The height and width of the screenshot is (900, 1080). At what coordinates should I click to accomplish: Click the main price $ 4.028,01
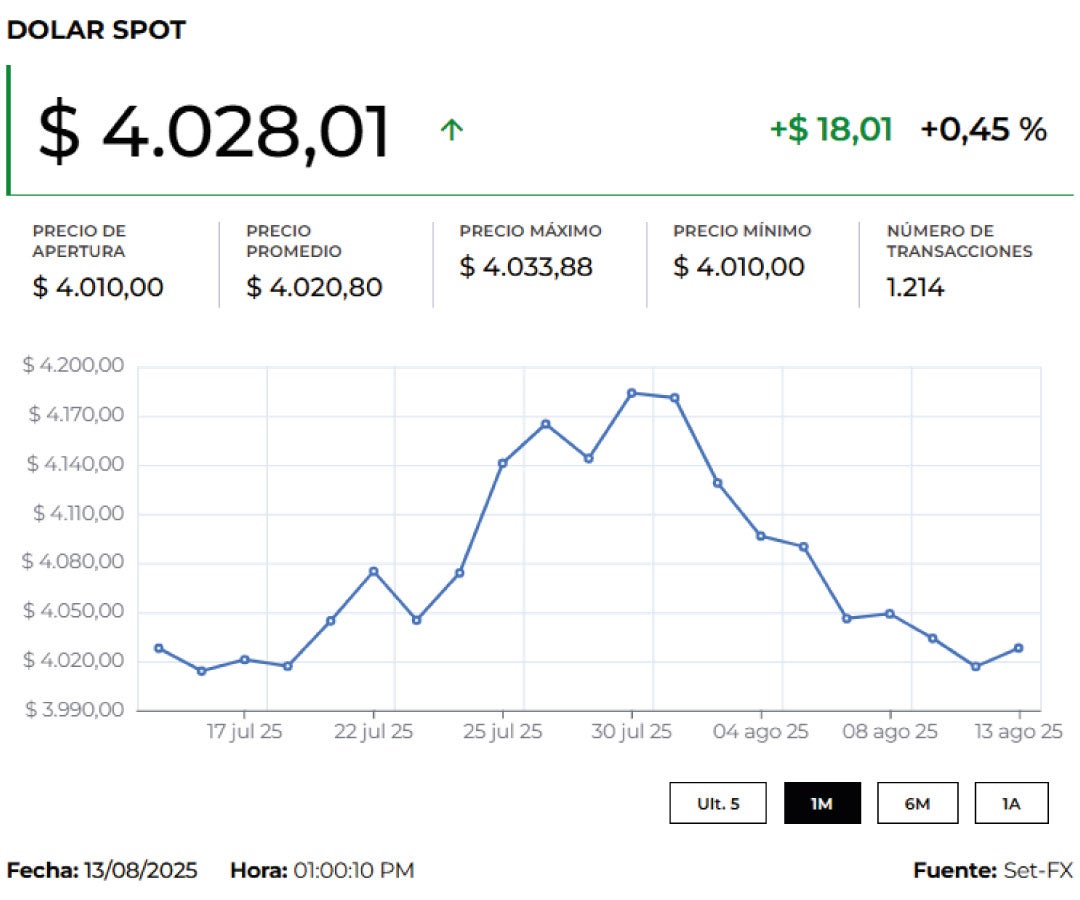pos(214,132)
